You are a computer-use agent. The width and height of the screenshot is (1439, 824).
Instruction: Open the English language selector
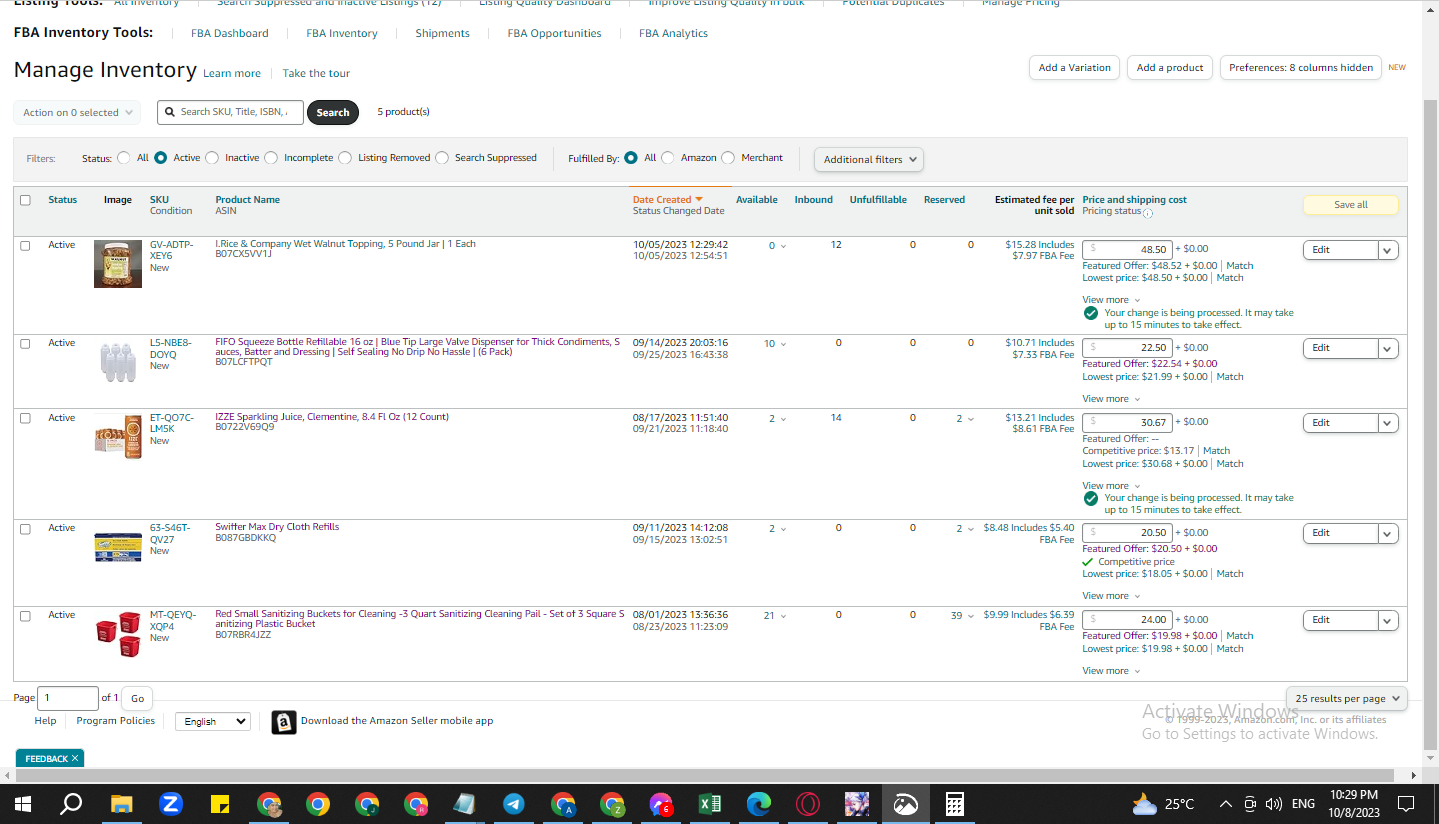(x=212, y=721)
